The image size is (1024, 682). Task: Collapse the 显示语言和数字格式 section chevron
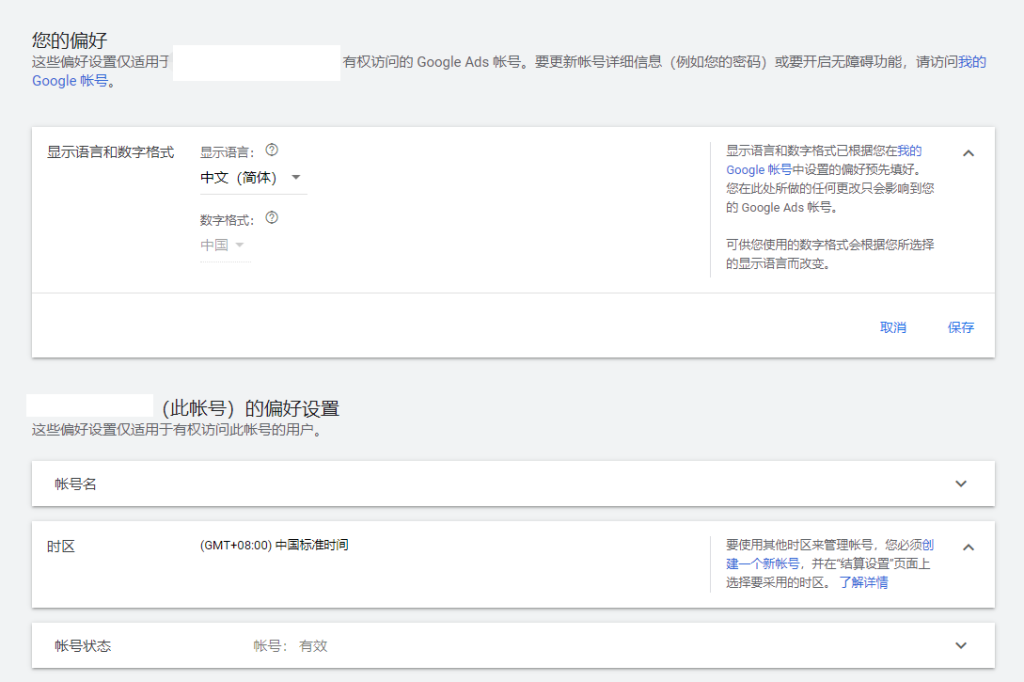(x=968, y=153)
